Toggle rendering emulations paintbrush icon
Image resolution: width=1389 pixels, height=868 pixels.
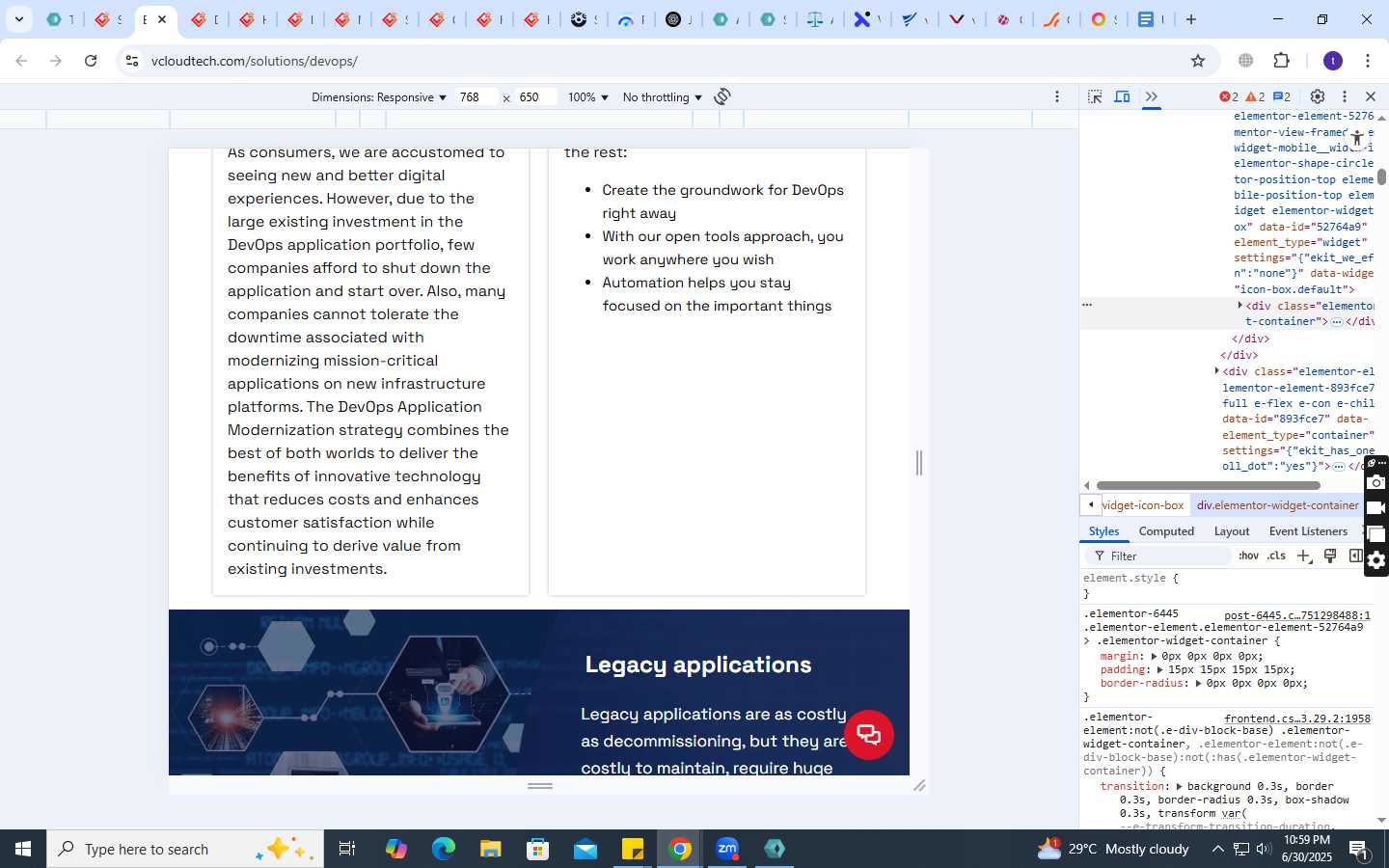(1330, 556)
